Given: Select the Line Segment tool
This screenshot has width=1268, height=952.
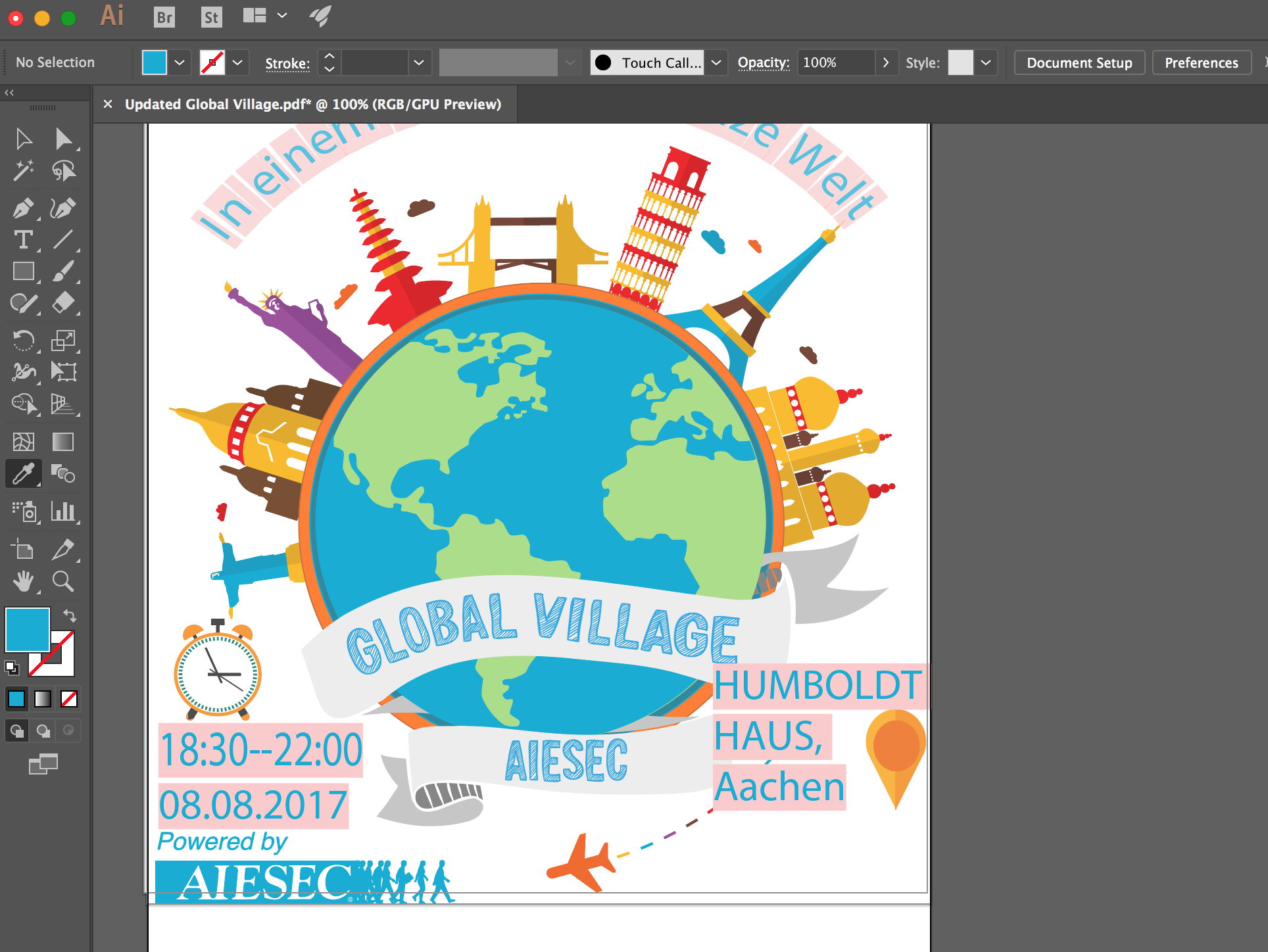Looking at the screenshot, I should click(63, 240).
